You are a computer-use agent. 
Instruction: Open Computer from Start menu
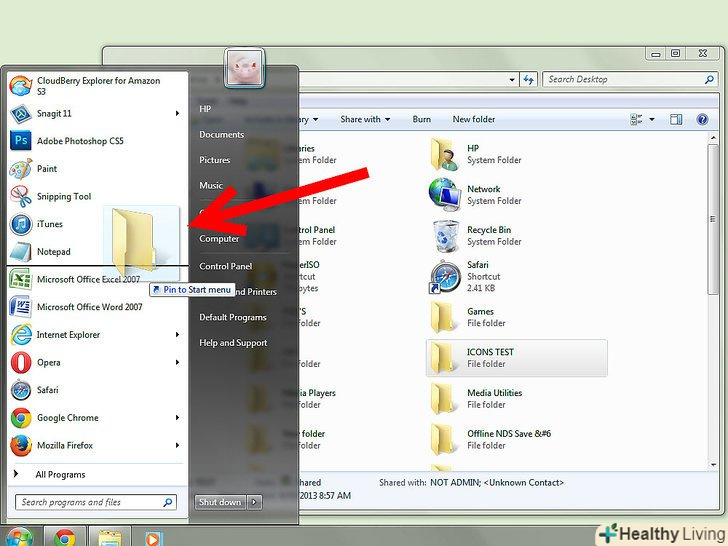pyautogui.click(x=219, y=239)
